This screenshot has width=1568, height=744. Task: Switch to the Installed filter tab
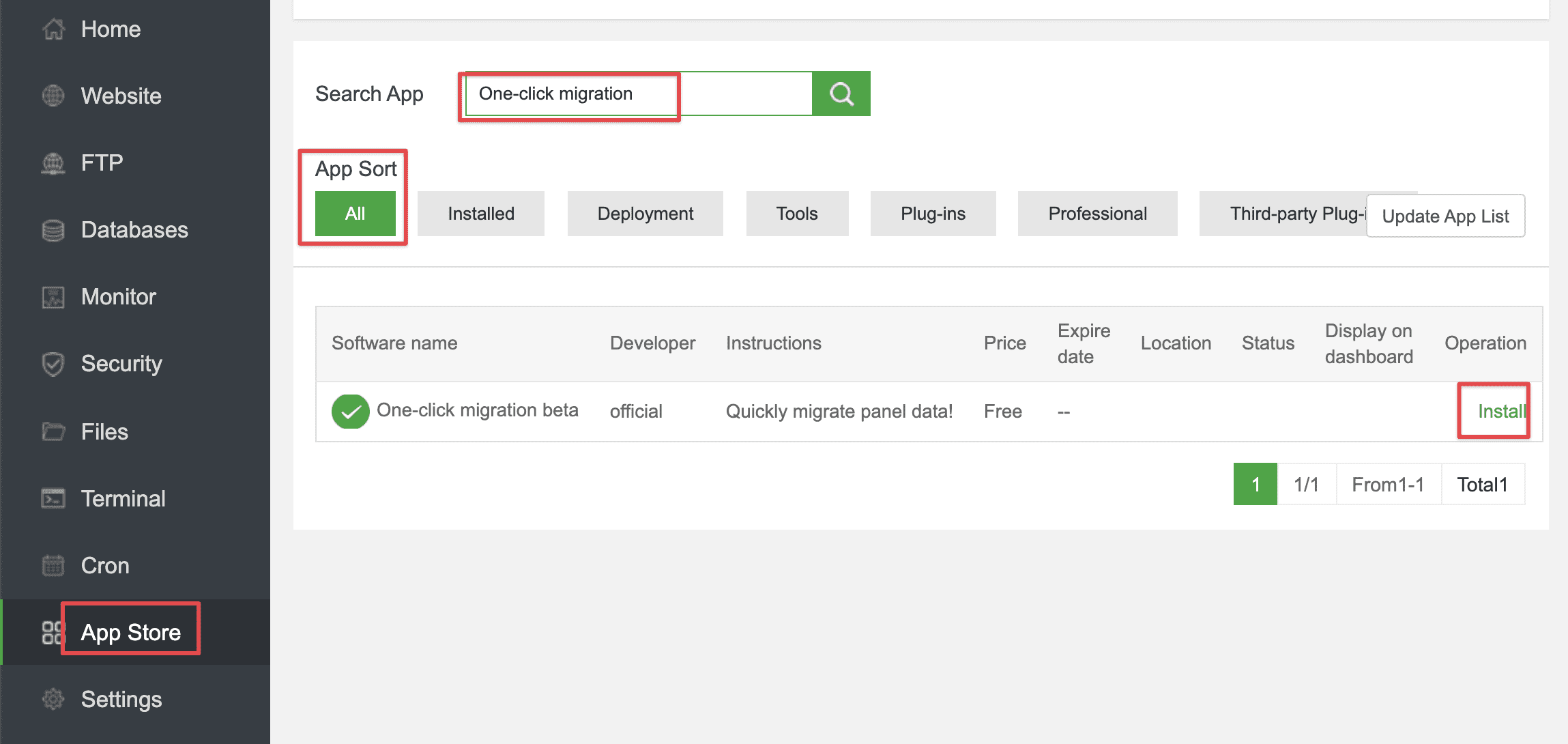point(480,213)
